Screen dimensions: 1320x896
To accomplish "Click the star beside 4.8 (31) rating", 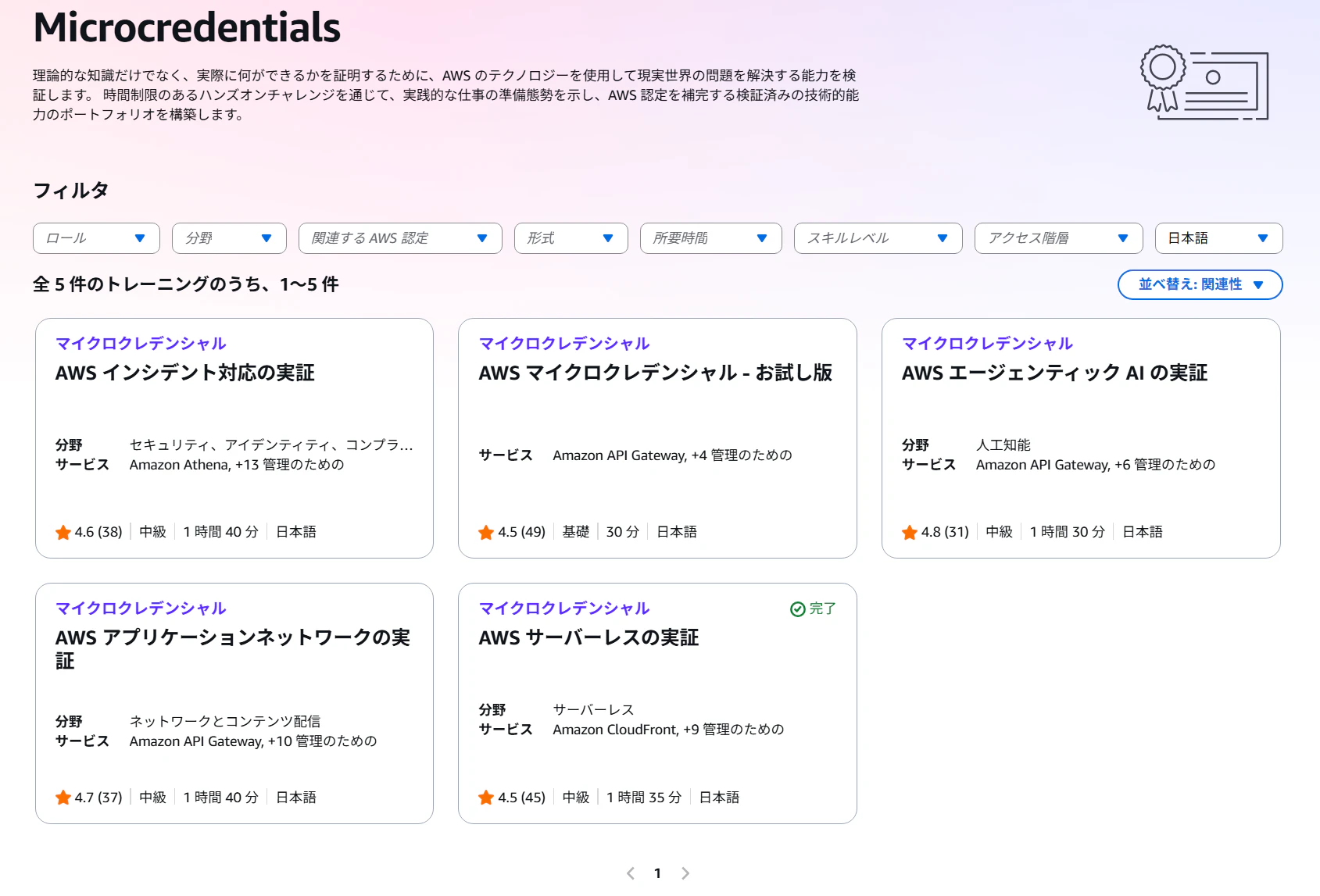I will click(x=910, y=533).
